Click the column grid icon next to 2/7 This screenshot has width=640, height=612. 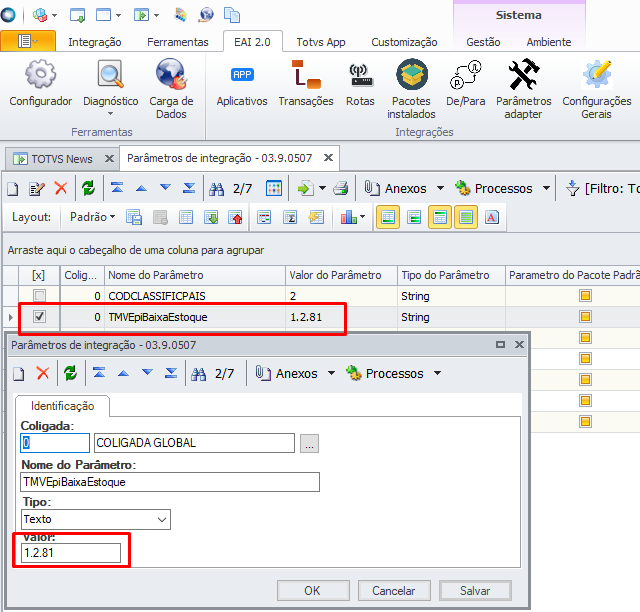[274, 189]
